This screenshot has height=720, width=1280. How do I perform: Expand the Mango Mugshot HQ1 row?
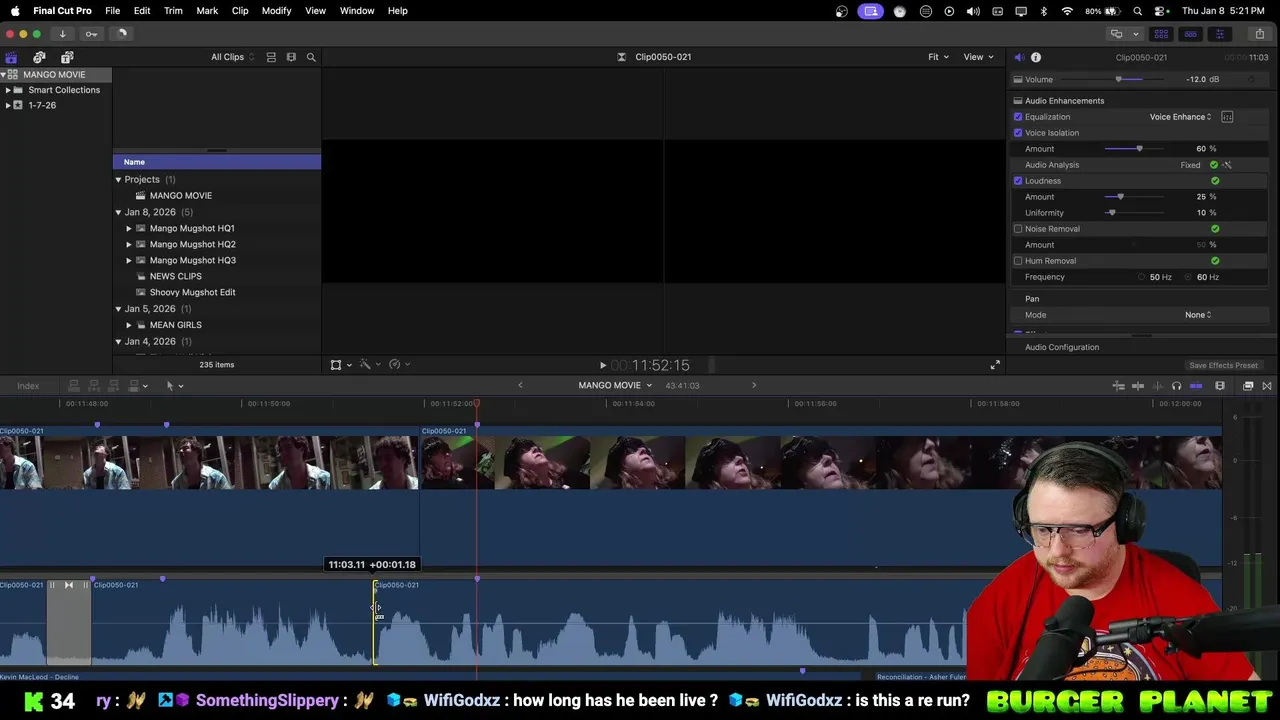pyautogui.click(x=129, y=228)
